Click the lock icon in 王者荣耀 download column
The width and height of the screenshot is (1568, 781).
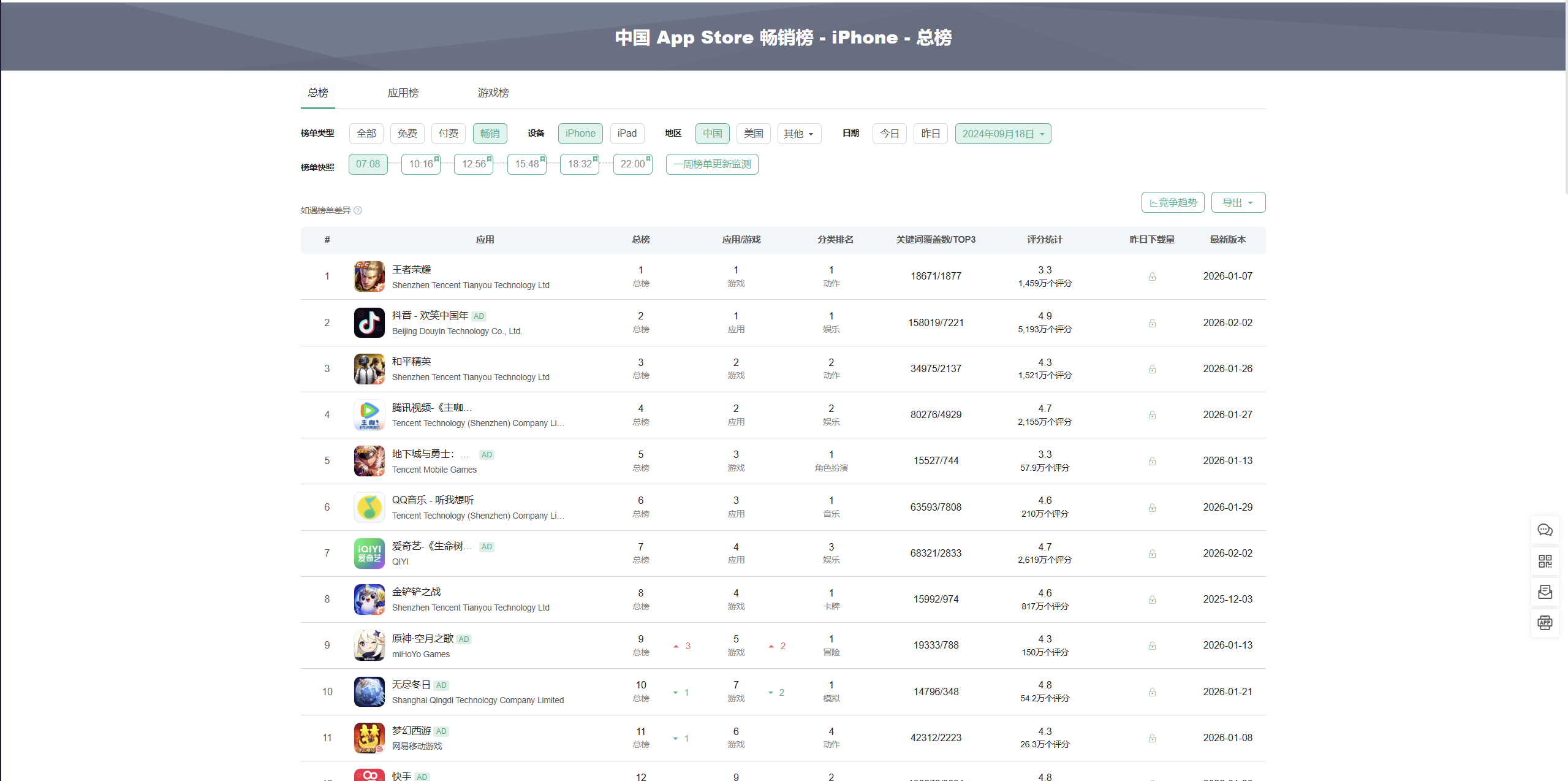point(1152,276)
